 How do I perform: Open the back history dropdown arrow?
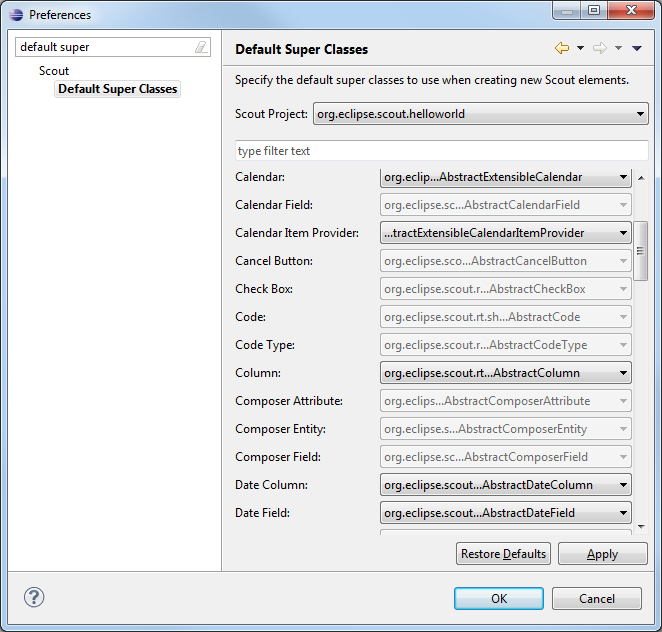click(581, 48)
